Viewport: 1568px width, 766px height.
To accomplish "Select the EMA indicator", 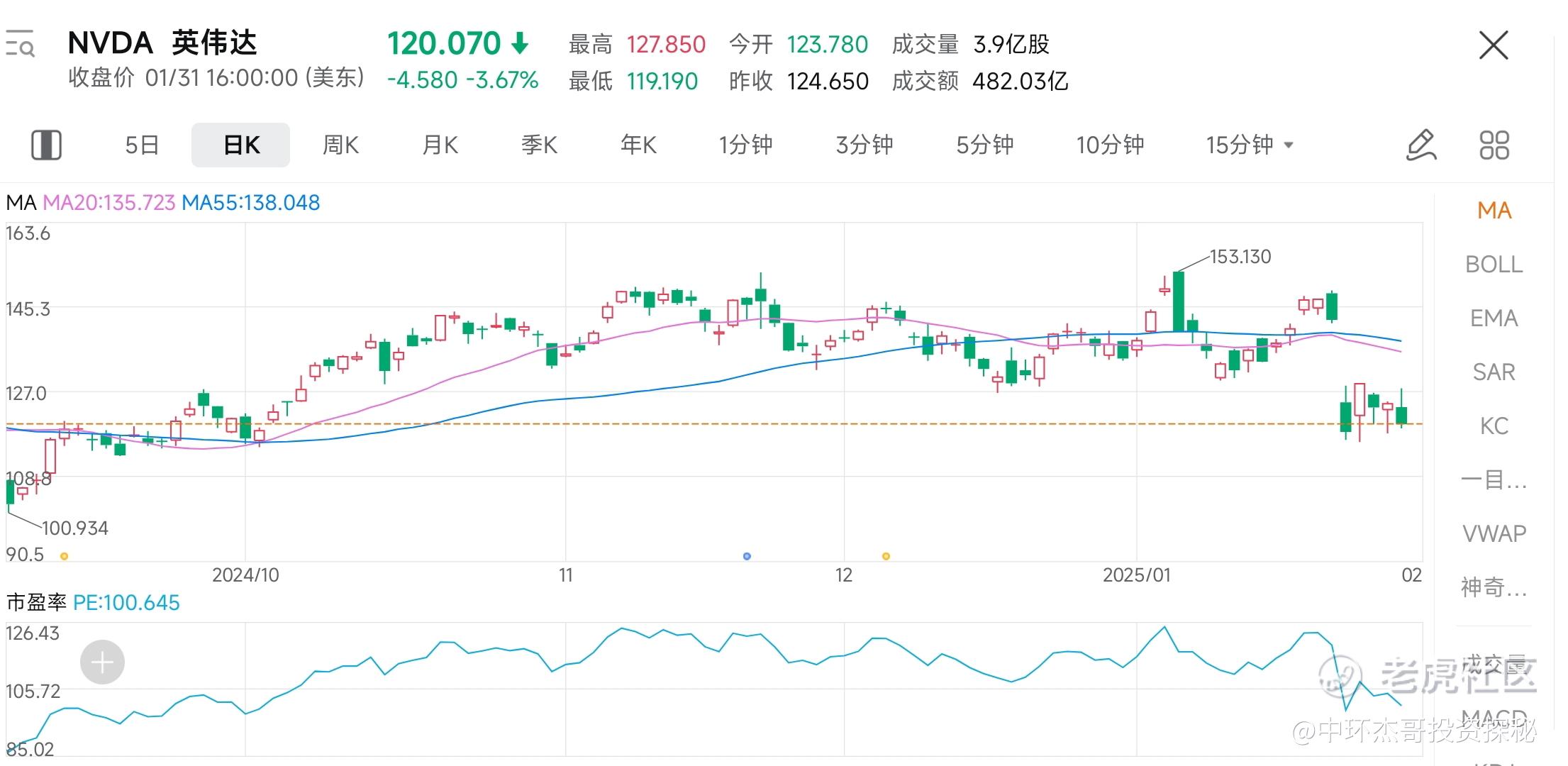I will coord(1494,318).
